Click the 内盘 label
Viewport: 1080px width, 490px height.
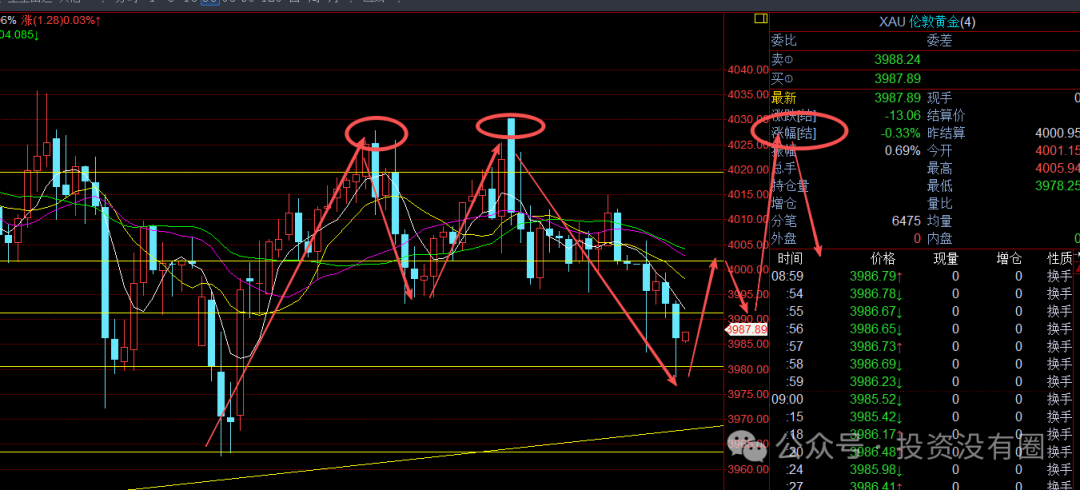[939, 239]
